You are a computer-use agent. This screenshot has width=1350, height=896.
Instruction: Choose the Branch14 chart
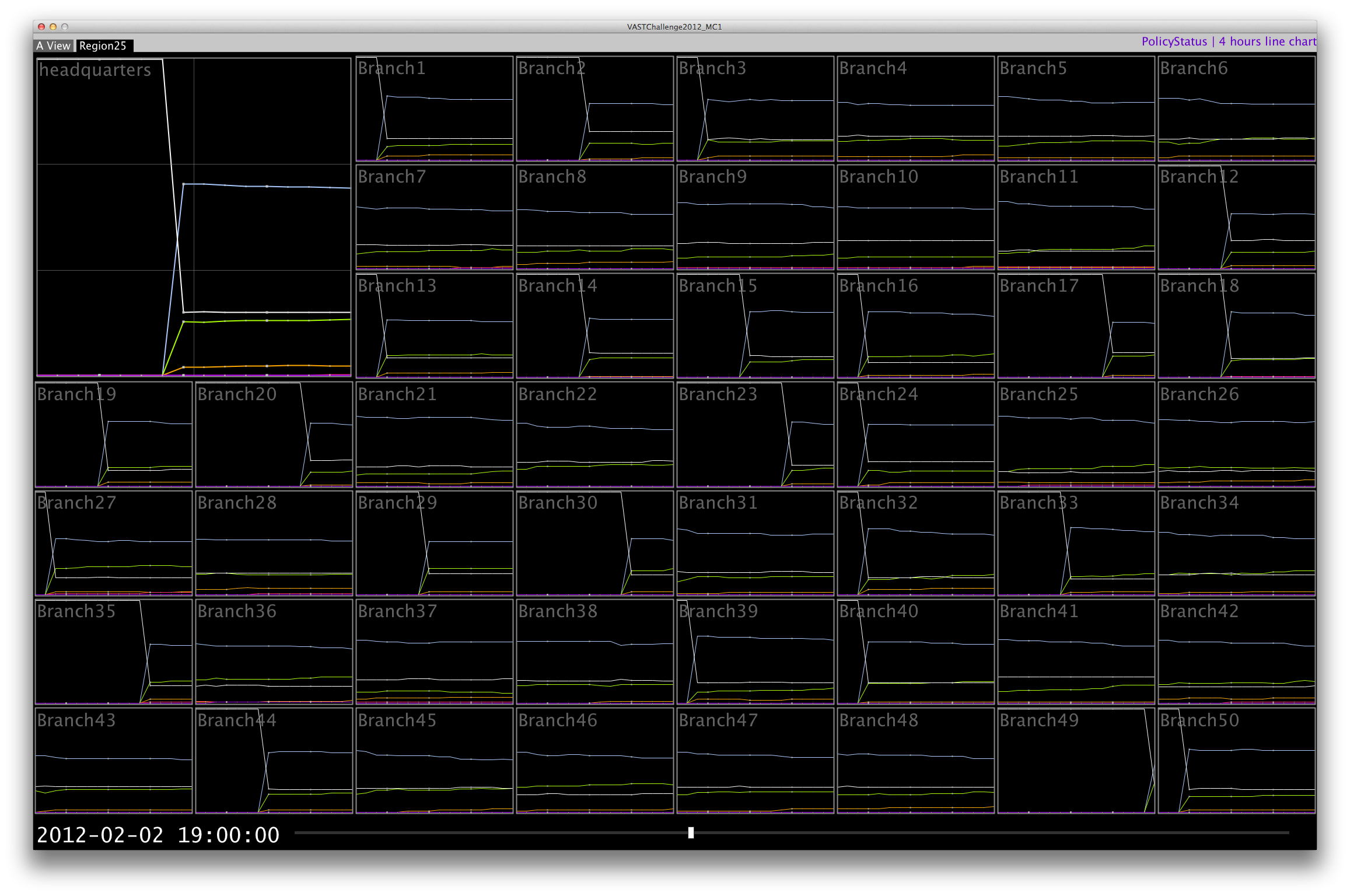595,326
